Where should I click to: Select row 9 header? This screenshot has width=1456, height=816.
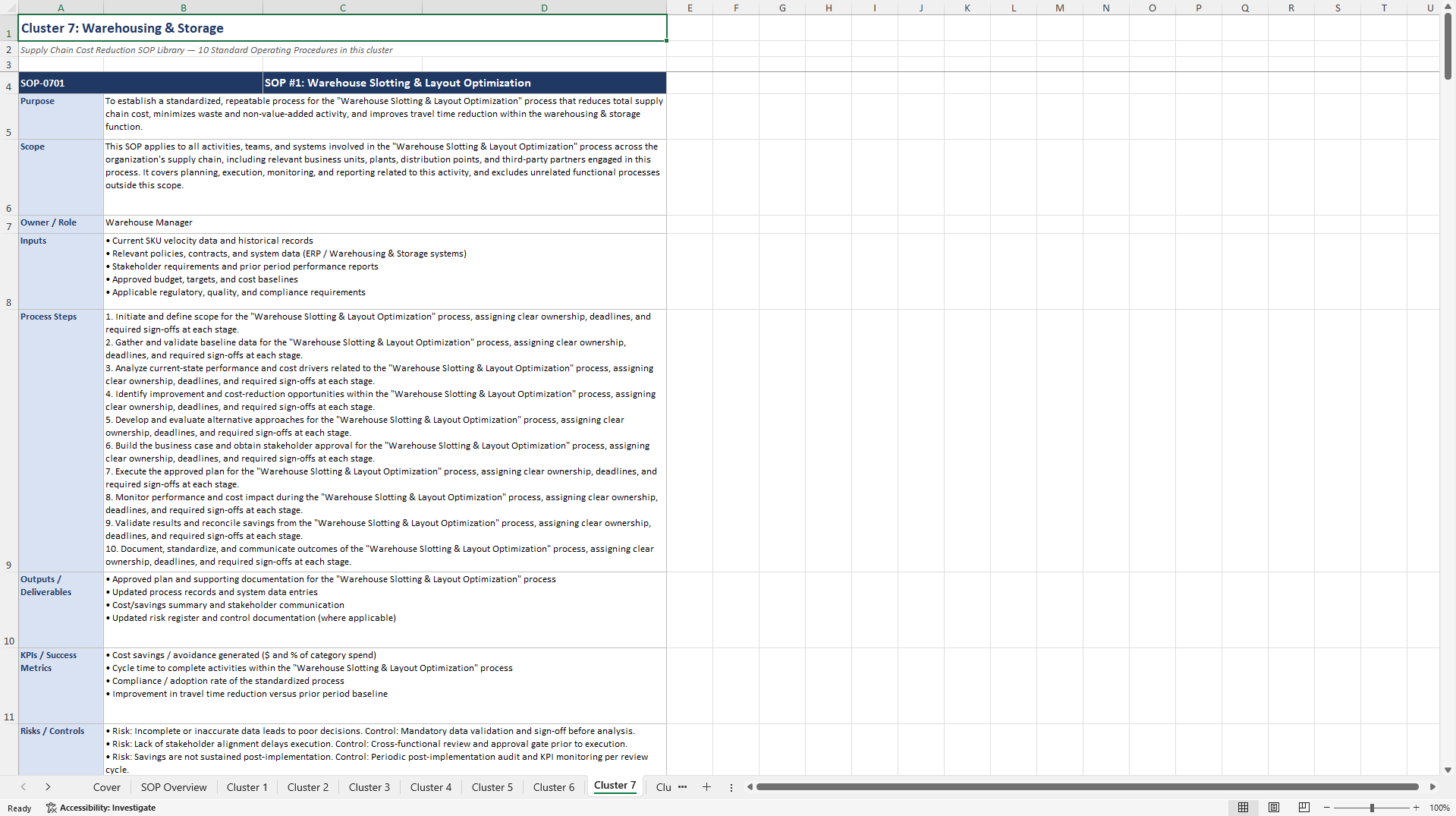pyautogui.click(x=9, y=440)
